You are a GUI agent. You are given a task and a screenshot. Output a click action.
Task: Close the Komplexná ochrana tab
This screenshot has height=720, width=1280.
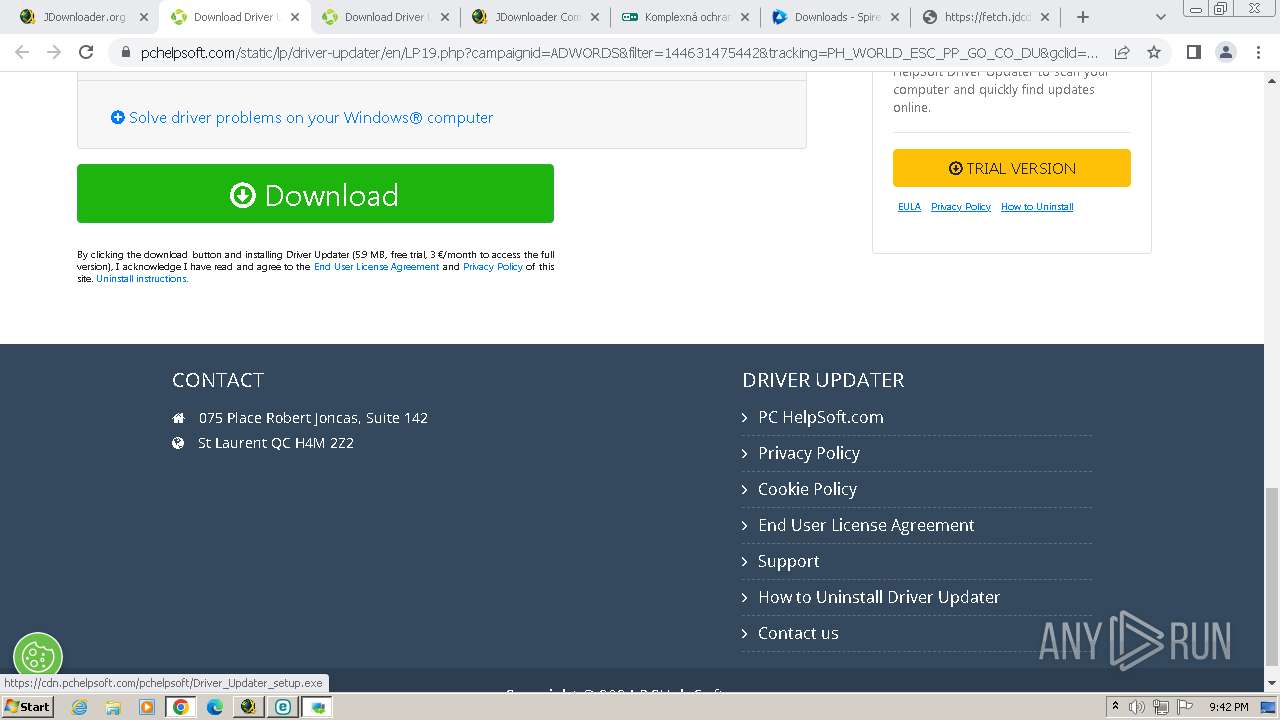[x=744, y=17]
